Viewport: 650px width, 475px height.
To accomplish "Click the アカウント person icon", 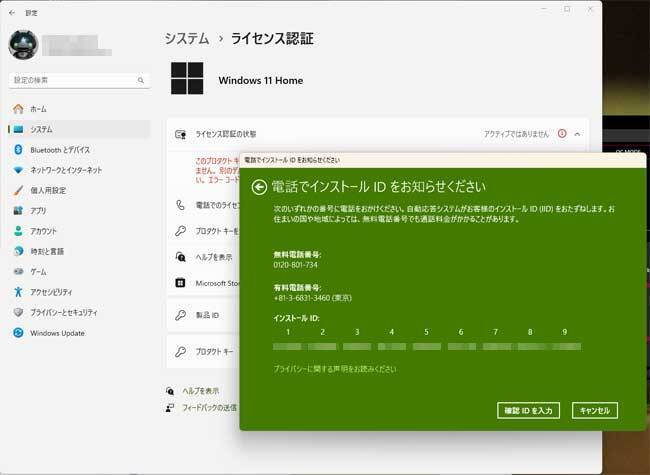I will point(18,231).
